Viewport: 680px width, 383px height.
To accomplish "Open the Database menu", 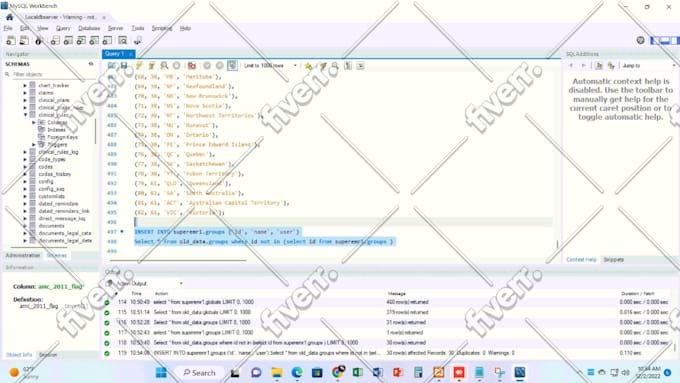I will [89, 28].
